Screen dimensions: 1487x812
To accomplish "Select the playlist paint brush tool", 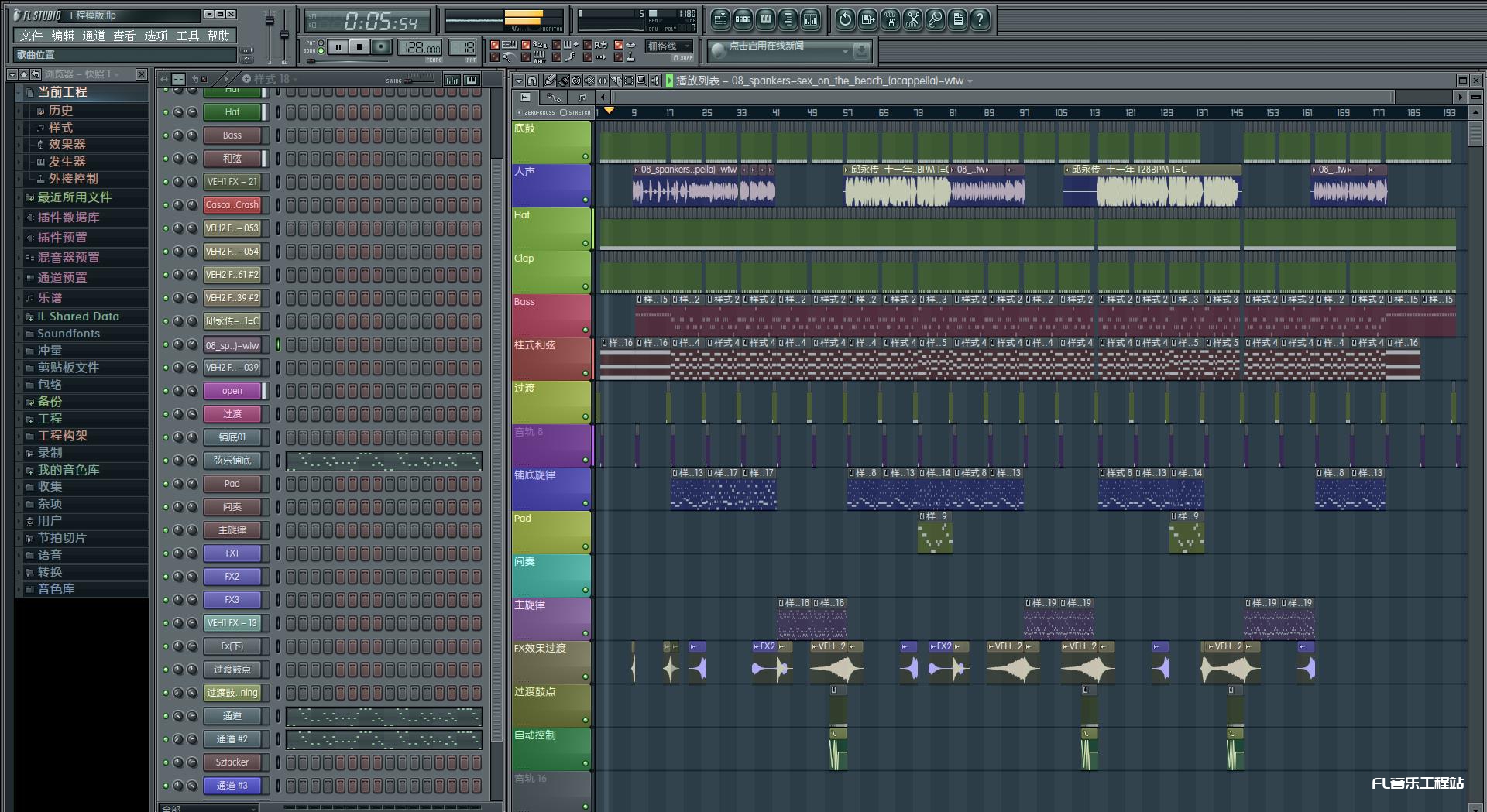I will 563,81.
